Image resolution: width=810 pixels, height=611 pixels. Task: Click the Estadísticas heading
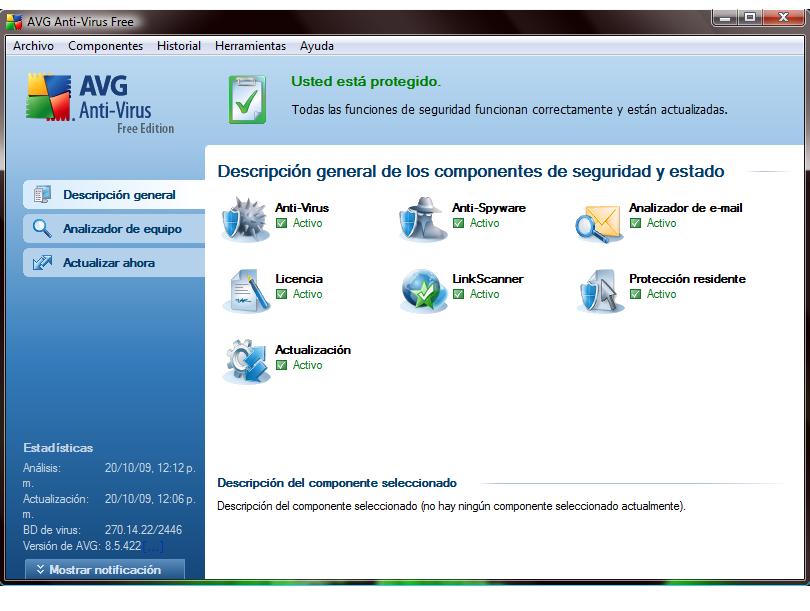[x=58, y=448]
